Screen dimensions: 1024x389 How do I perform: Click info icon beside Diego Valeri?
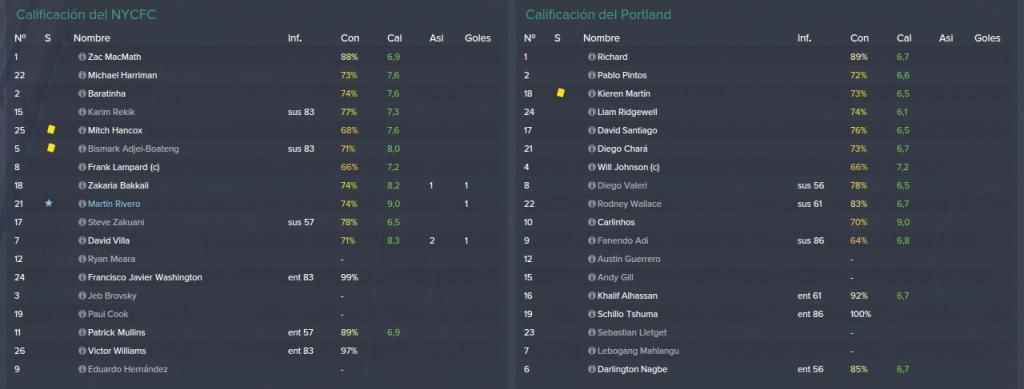click(x=592, y=185)
